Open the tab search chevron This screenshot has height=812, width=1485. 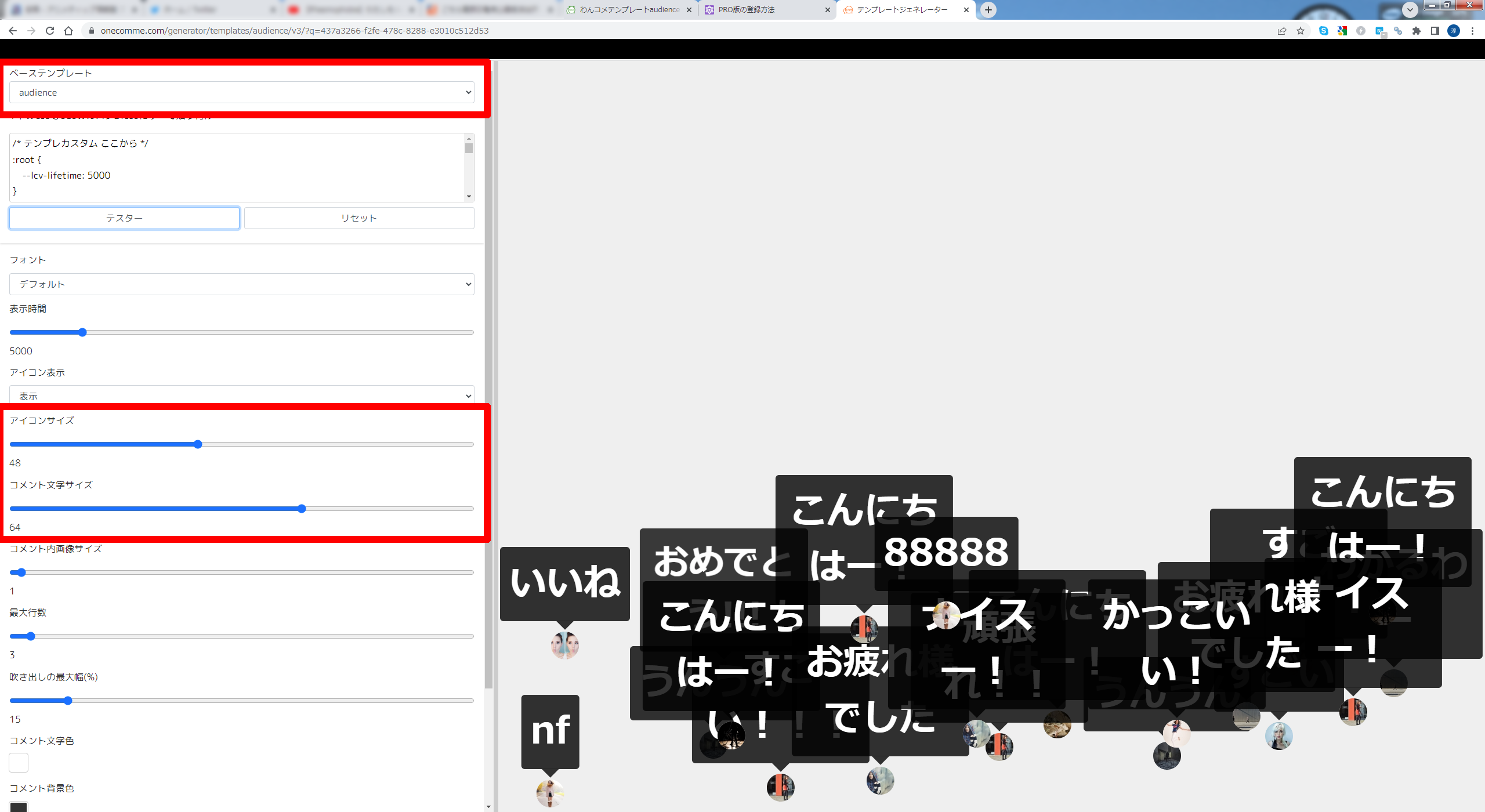point(1410,10)
